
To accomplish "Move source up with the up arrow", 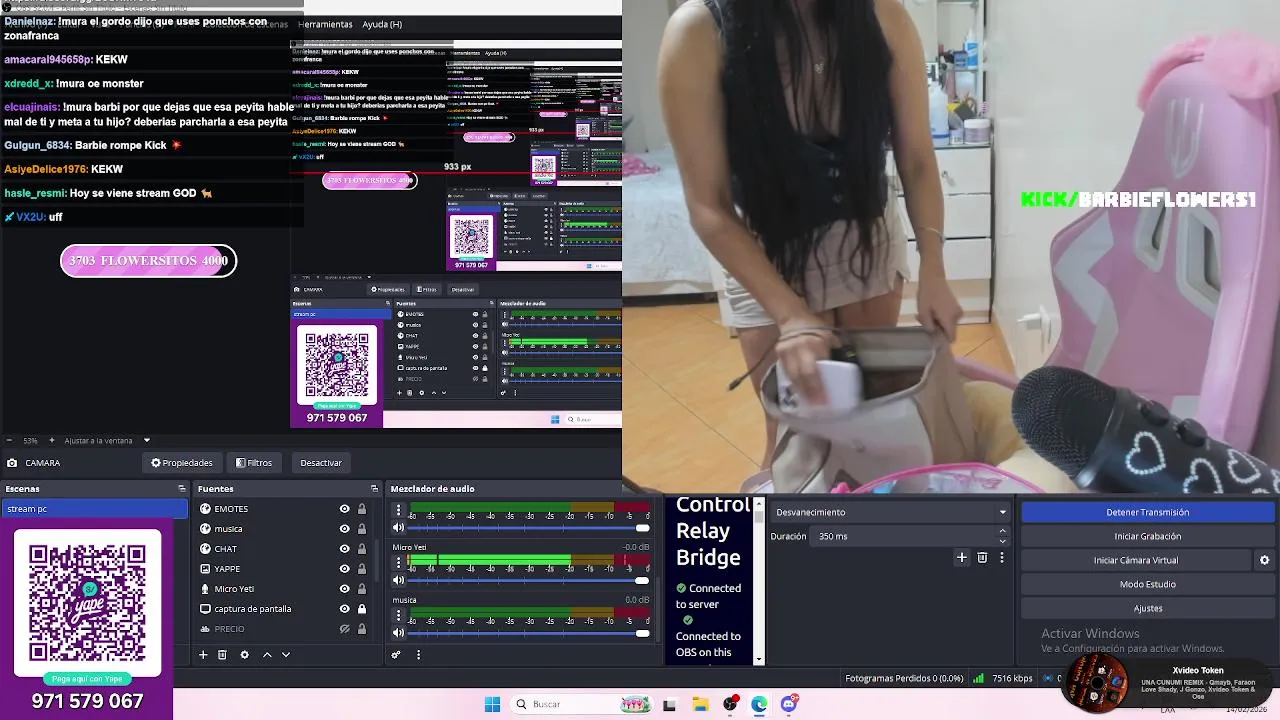I will [267, 655].
